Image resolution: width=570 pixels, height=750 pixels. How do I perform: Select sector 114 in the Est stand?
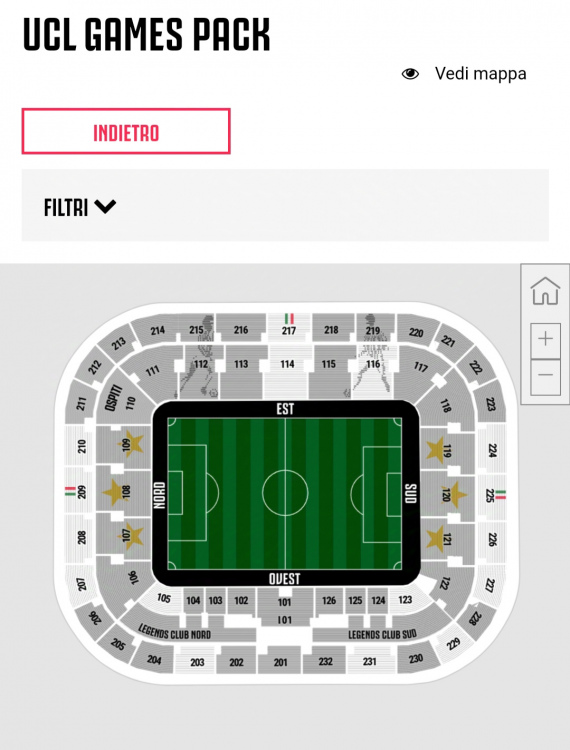point(287,371)
